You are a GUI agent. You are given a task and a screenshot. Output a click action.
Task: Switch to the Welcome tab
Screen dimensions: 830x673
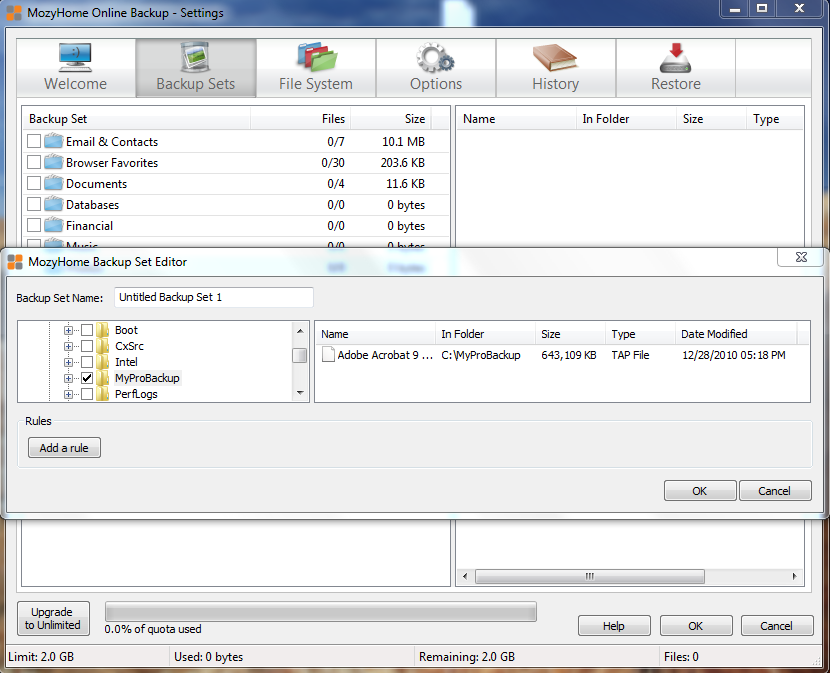pyautogui.click(x=76, y=68)
